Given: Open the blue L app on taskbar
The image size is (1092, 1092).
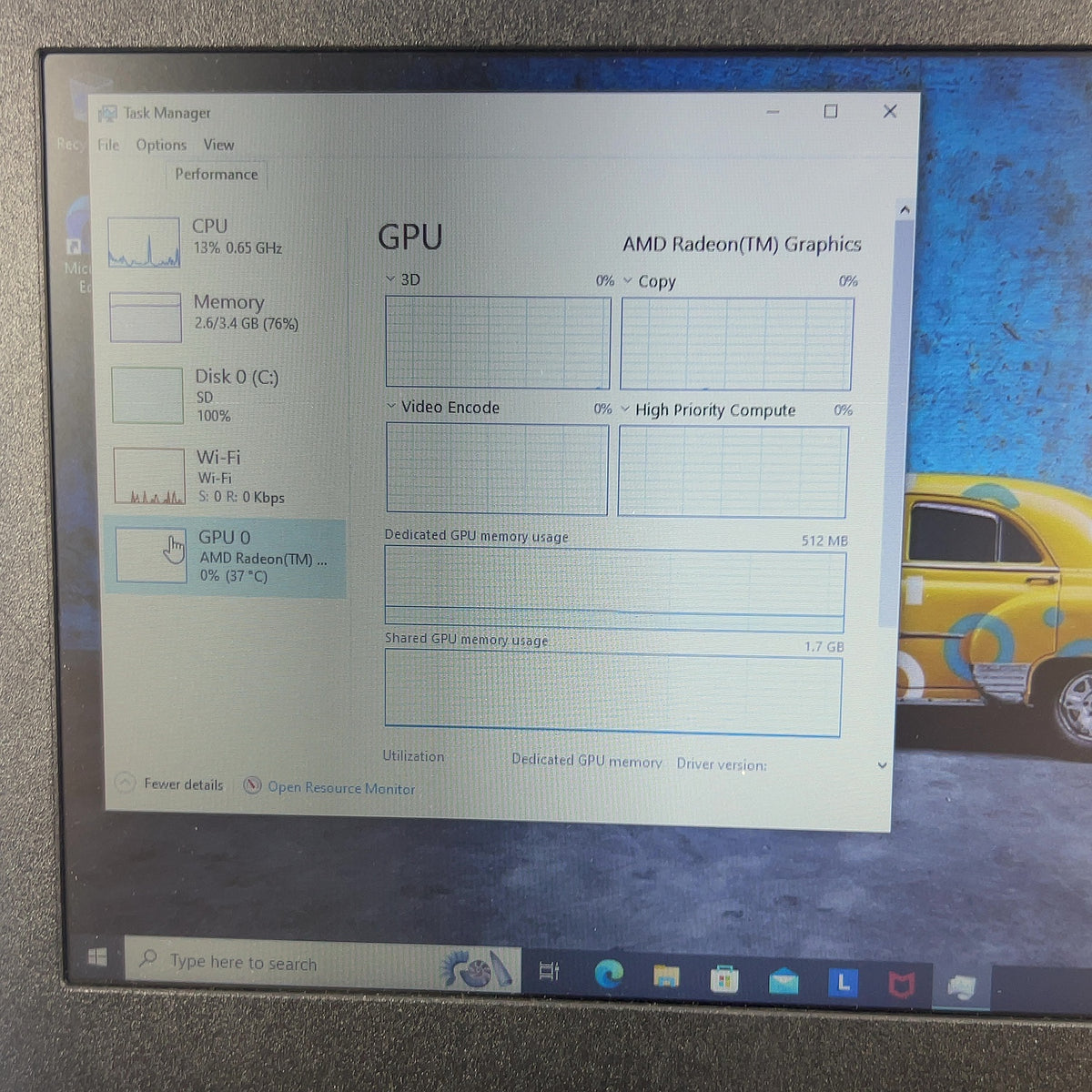Looking at the screenshot, I should pos(843,982).
